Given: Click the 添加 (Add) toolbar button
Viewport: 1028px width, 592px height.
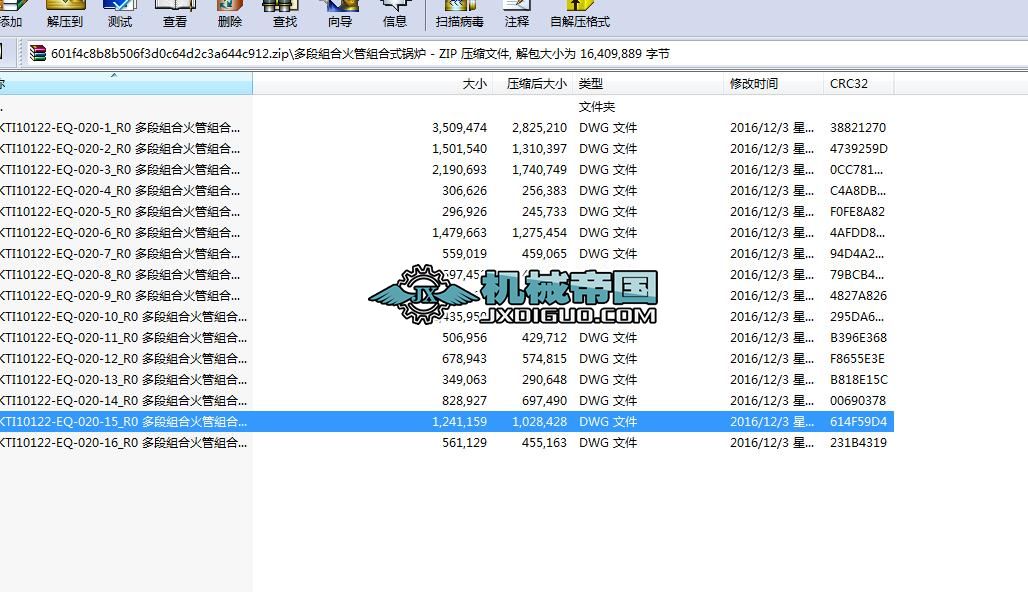Looking at the screenshot, I should point(10,14).
